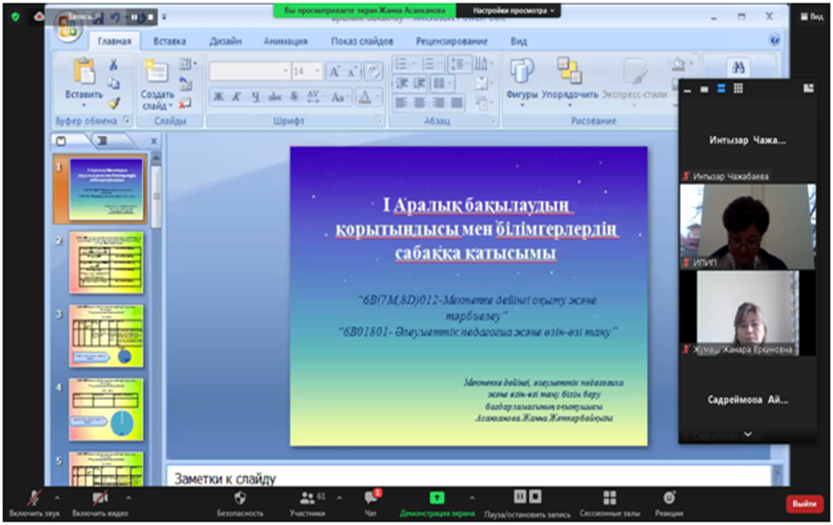Pause or stop the recording
833x525 pixels.
(527, 497)
